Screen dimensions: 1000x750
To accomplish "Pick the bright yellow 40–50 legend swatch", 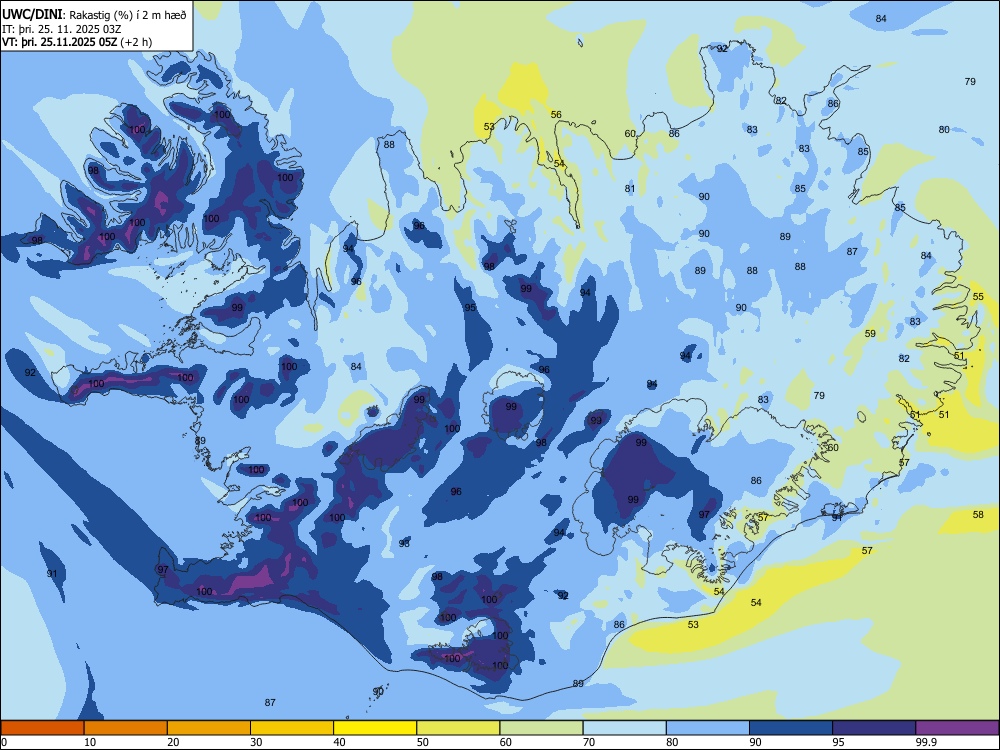I will [x=375, y=728].
